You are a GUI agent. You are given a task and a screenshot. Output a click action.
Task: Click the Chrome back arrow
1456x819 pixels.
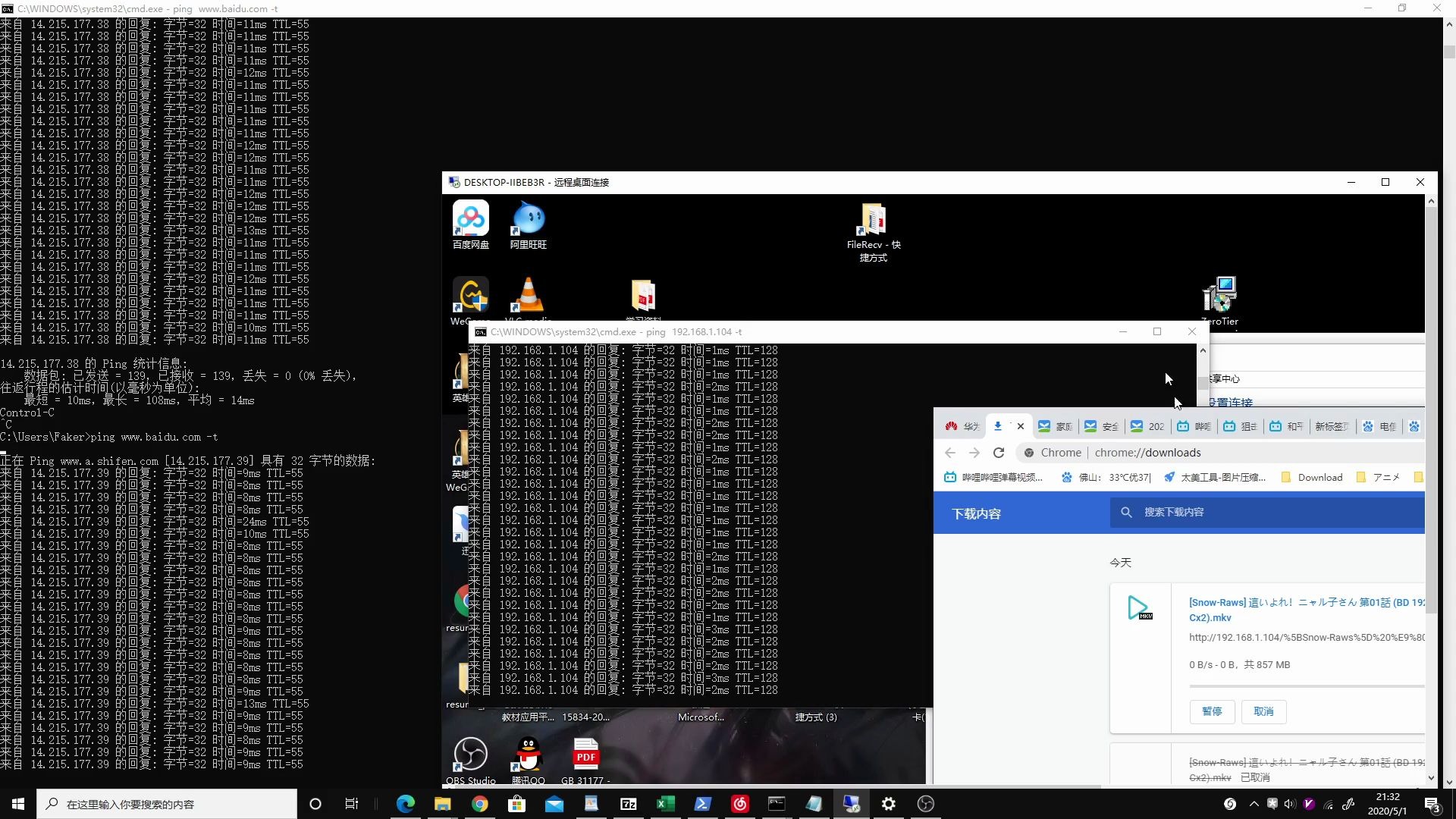(950, 453)
